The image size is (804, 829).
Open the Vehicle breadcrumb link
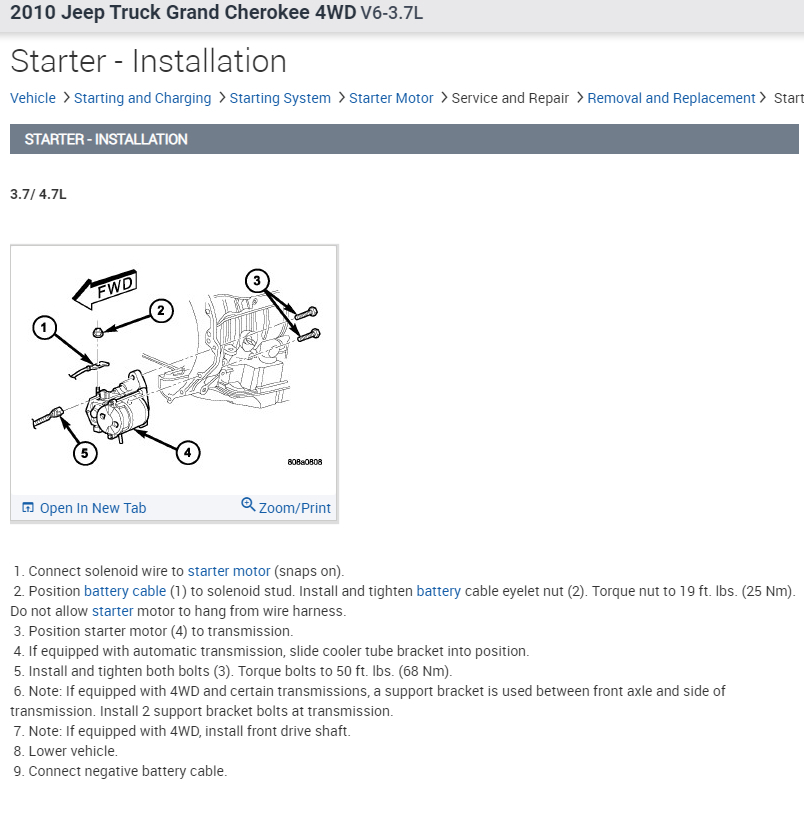coord(33,98)
